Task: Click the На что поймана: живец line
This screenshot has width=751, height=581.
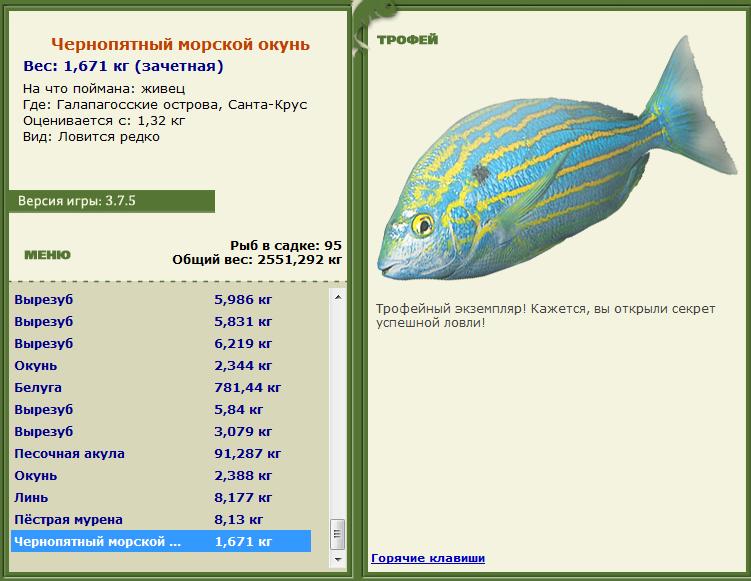Action: point(104,89)
